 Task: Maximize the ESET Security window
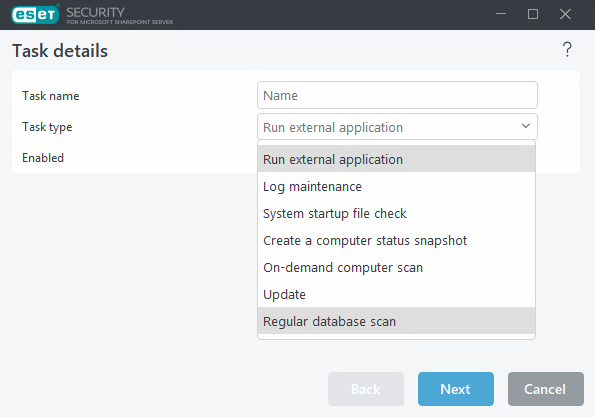point(533,14)
